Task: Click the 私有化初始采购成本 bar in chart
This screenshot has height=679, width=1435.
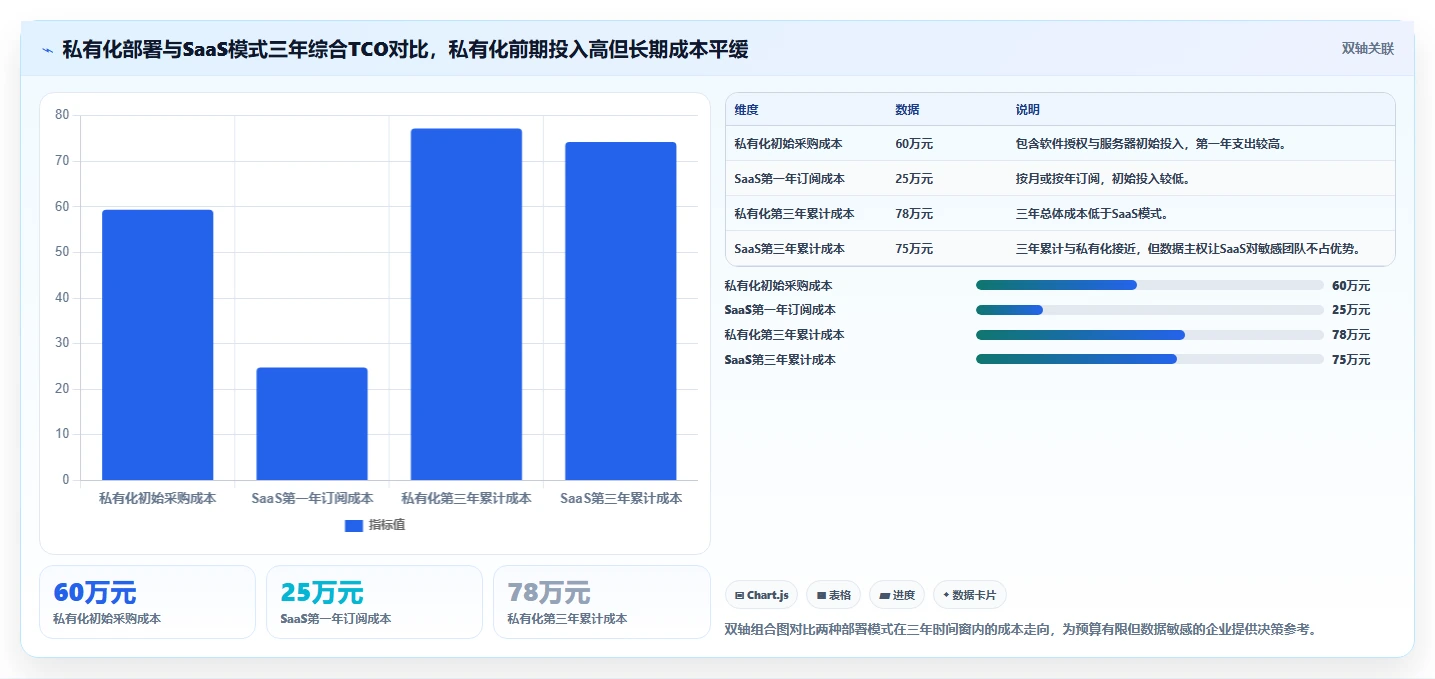Action: (158, 345)
